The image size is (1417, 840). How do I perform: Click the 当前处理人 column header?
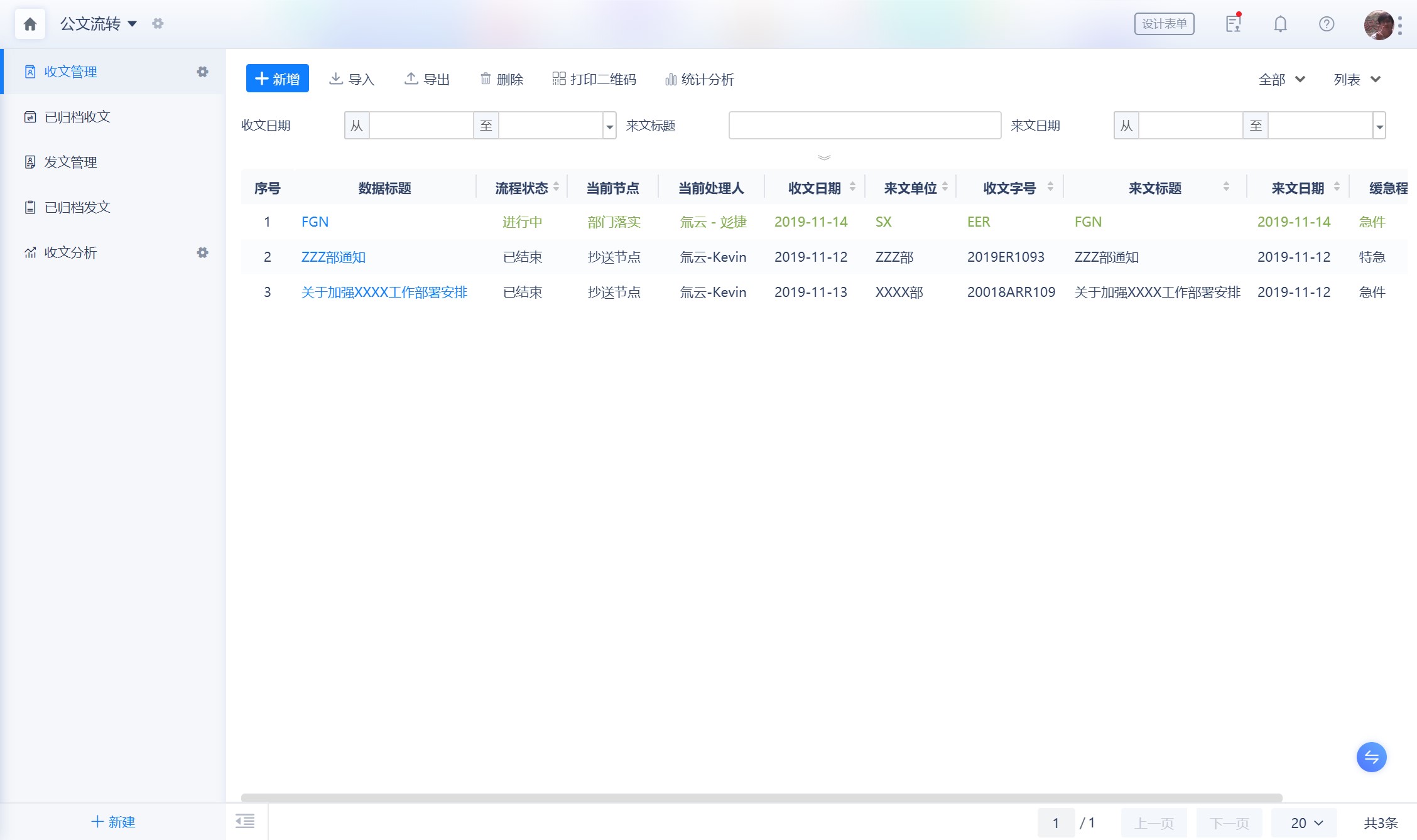point(711,188)
